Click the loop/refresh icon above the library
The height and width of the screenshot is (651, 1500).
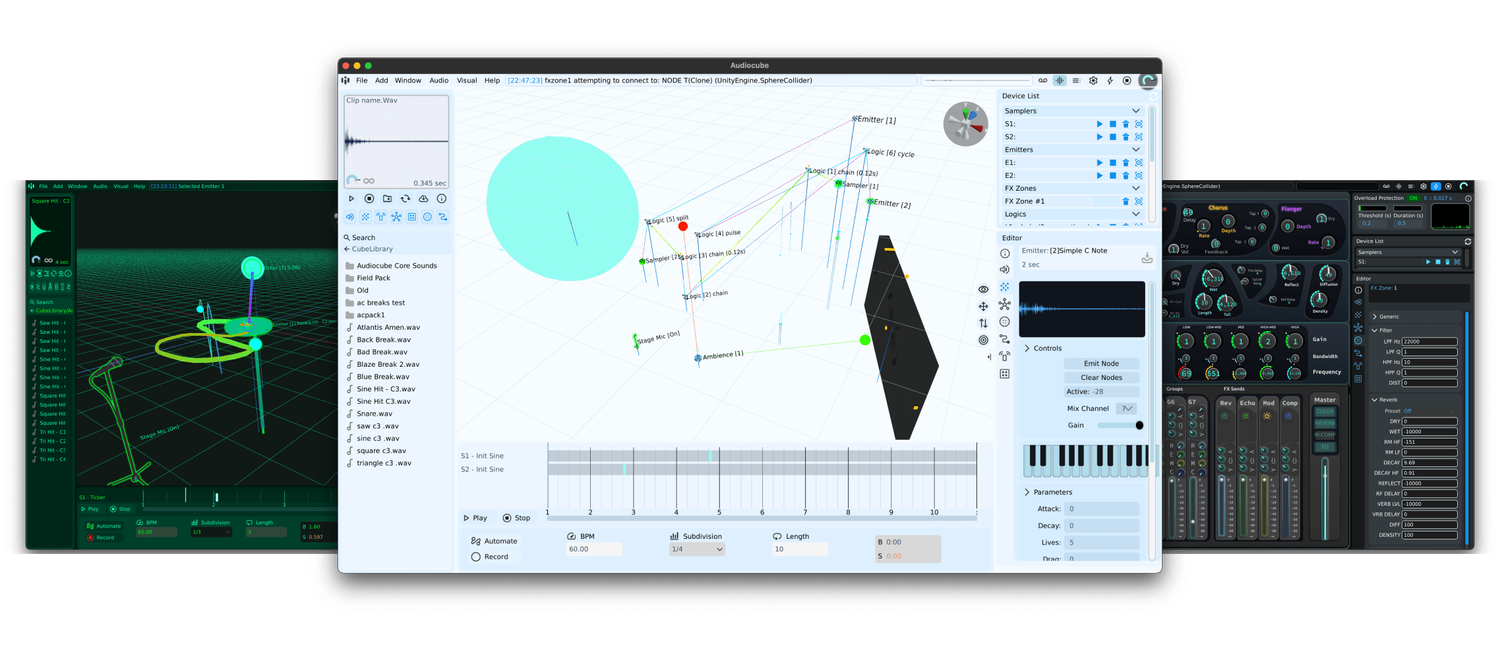point(405,198)
